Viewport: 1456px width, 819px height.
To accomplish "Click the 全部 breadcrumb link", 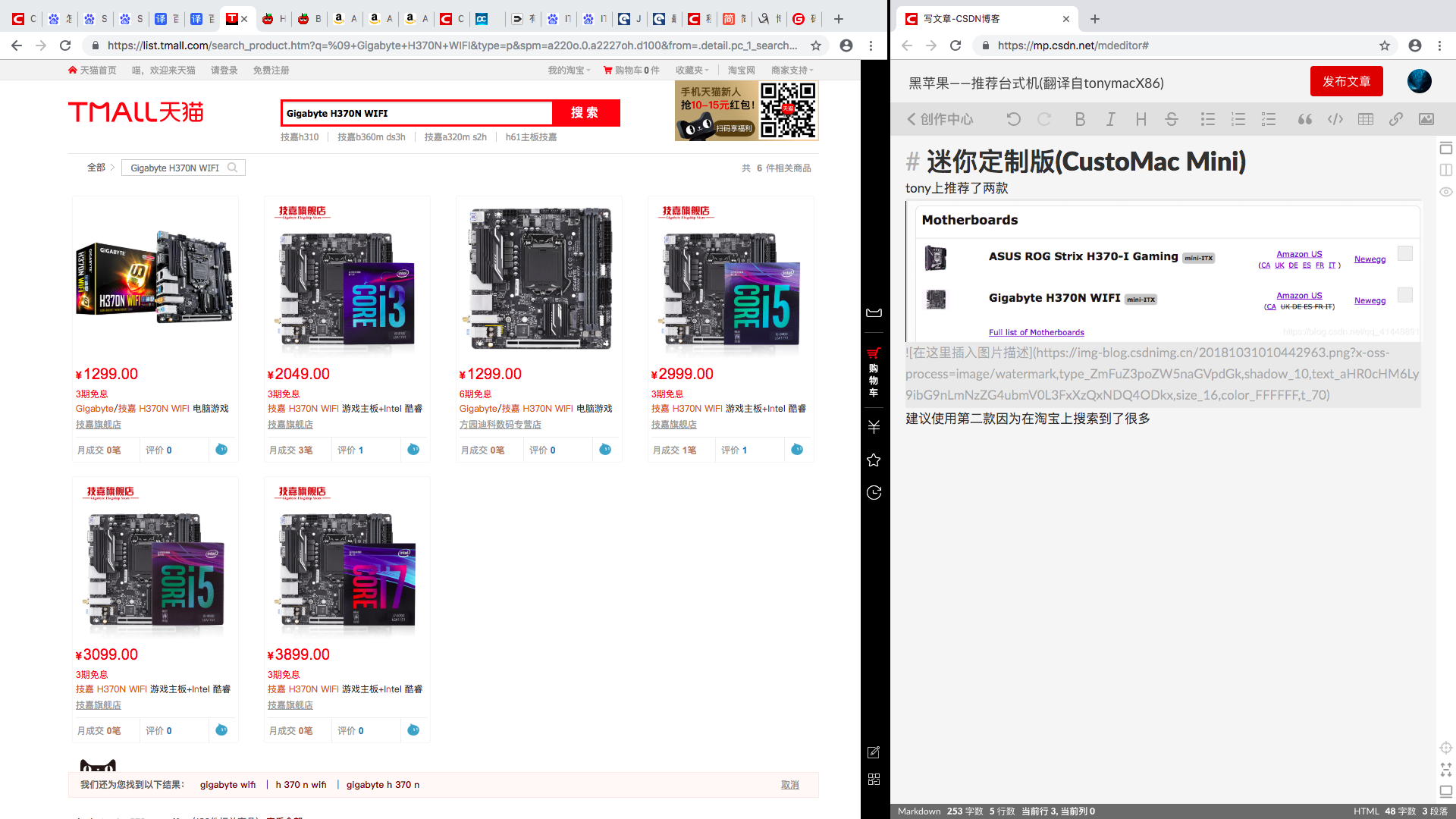I will (96, 168).
